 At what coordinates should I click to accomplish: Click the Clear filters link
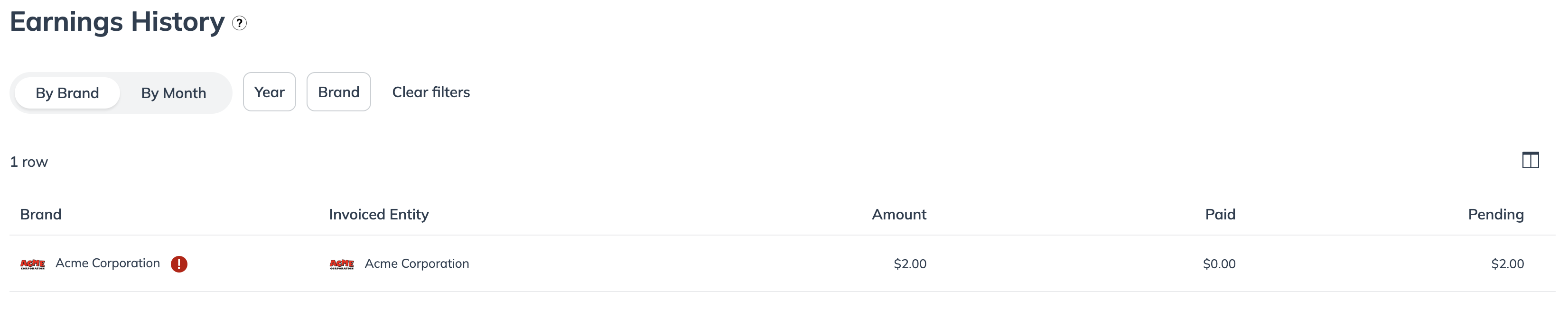pos(430,92)
